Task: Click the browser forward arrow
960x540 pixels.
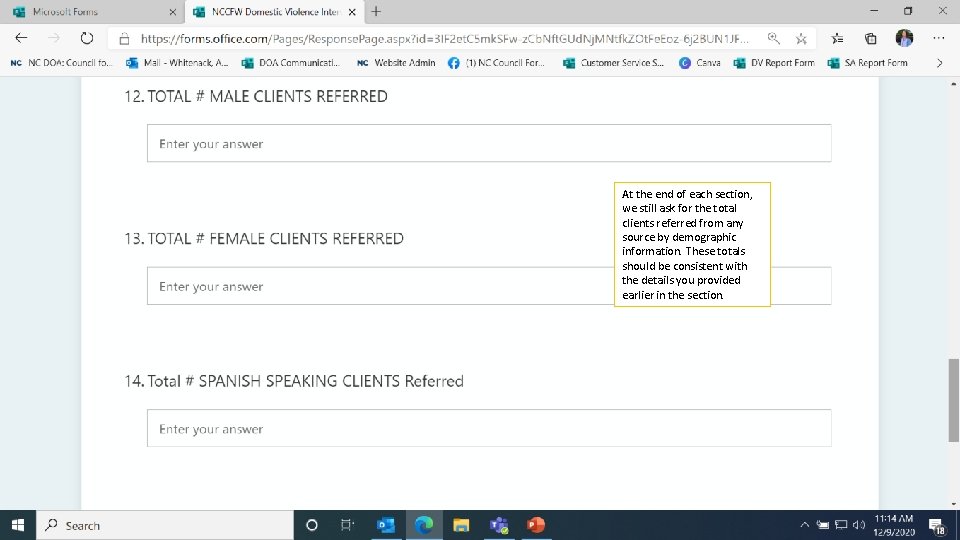Action: 54,38
